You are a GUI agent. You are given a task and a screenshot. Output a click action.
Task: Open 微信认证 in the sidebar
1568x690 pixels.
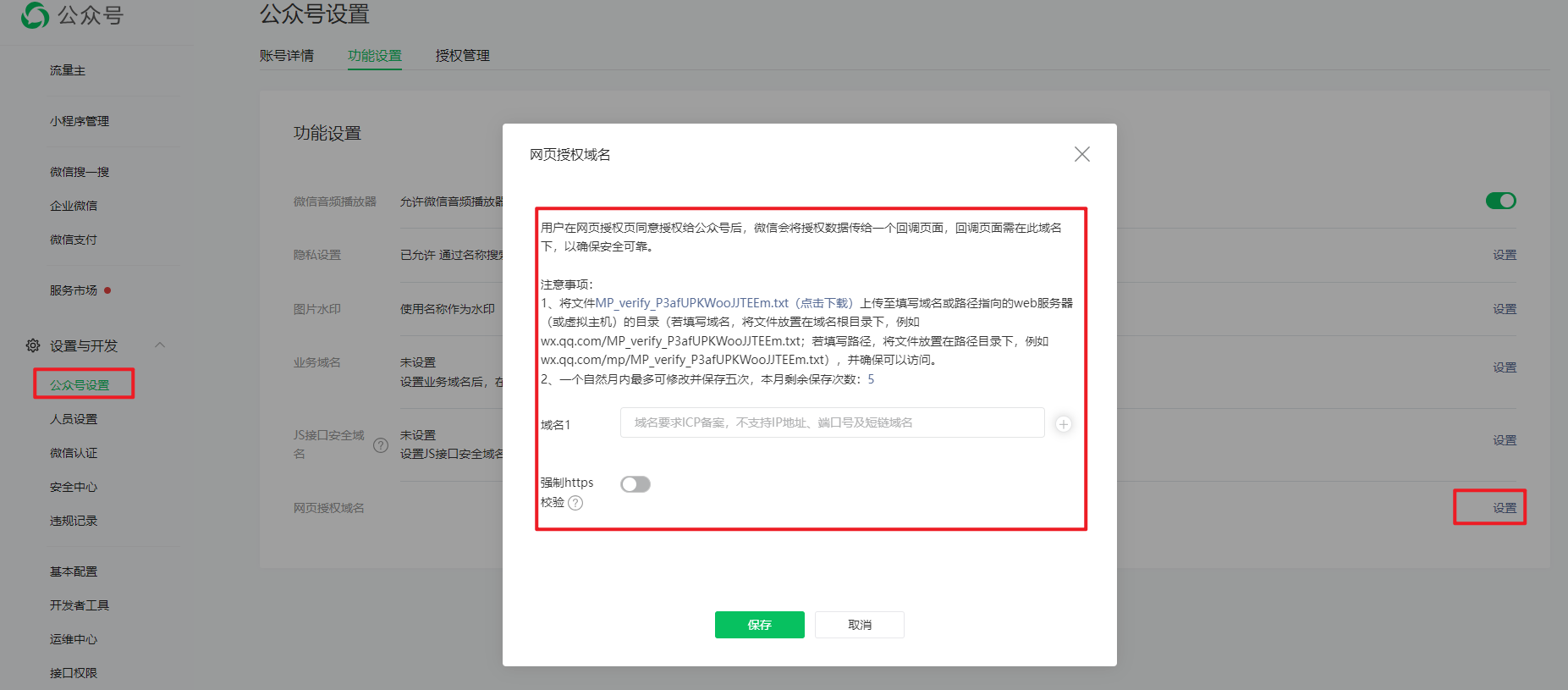pos(74,453)
